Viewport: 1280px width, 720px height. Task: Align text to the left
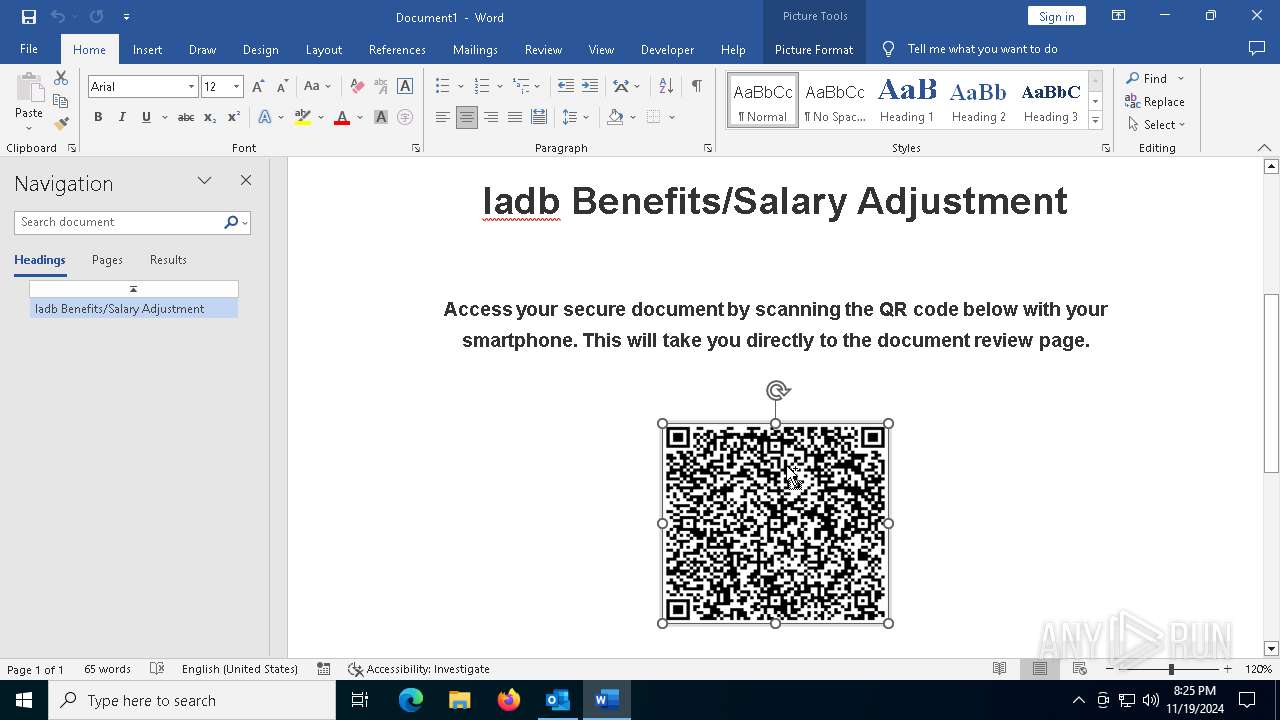click(x=443, y=118)
